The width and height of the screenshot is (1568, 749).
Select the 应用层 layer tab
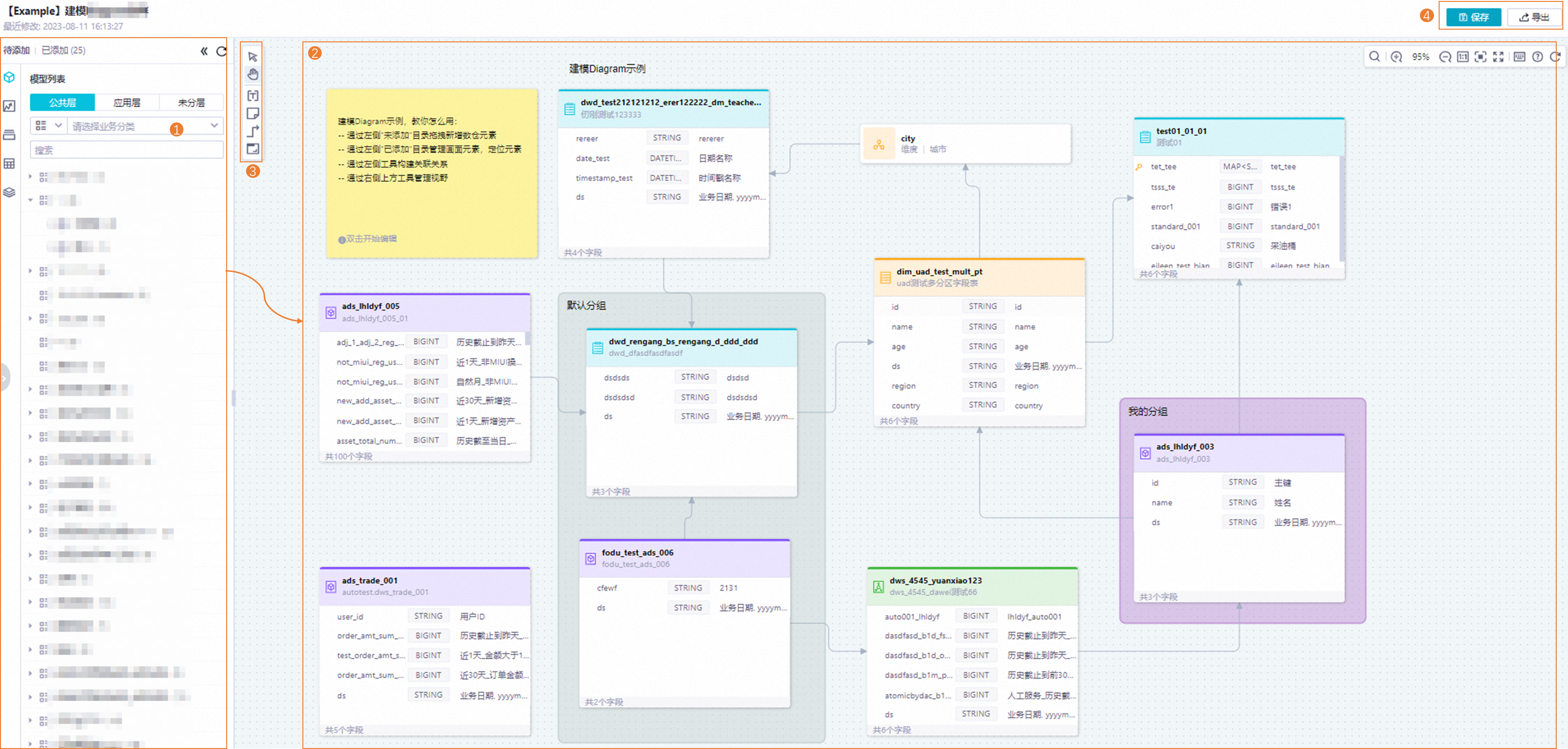tap(127, 102)
